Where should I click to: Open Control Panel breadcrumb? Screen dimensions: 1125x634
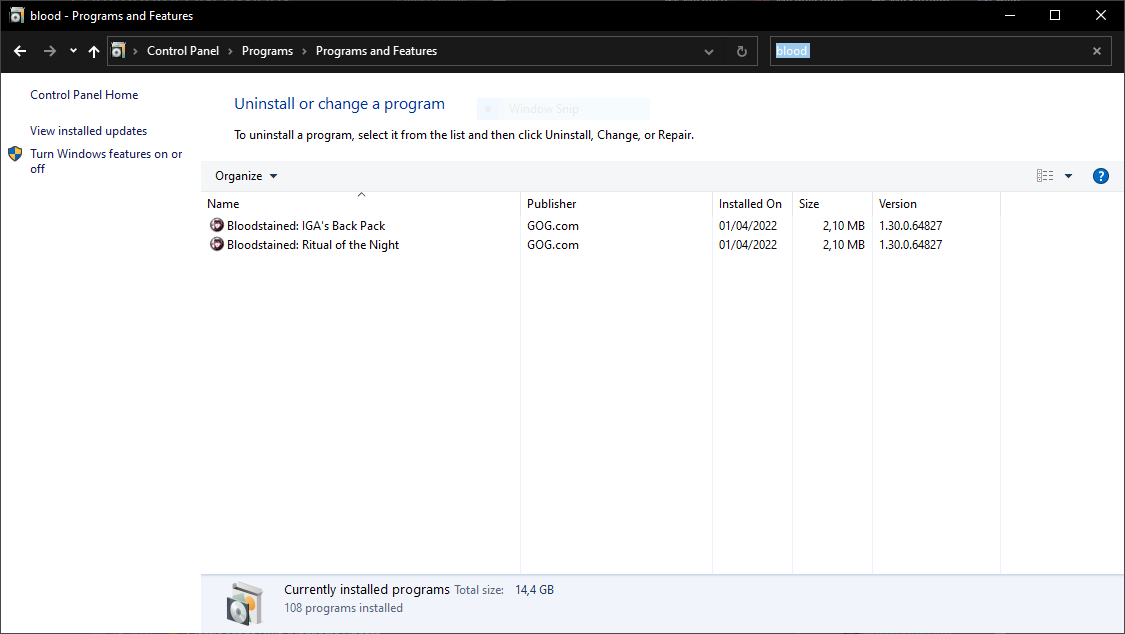pyautogui.click(x=183, y=51)
